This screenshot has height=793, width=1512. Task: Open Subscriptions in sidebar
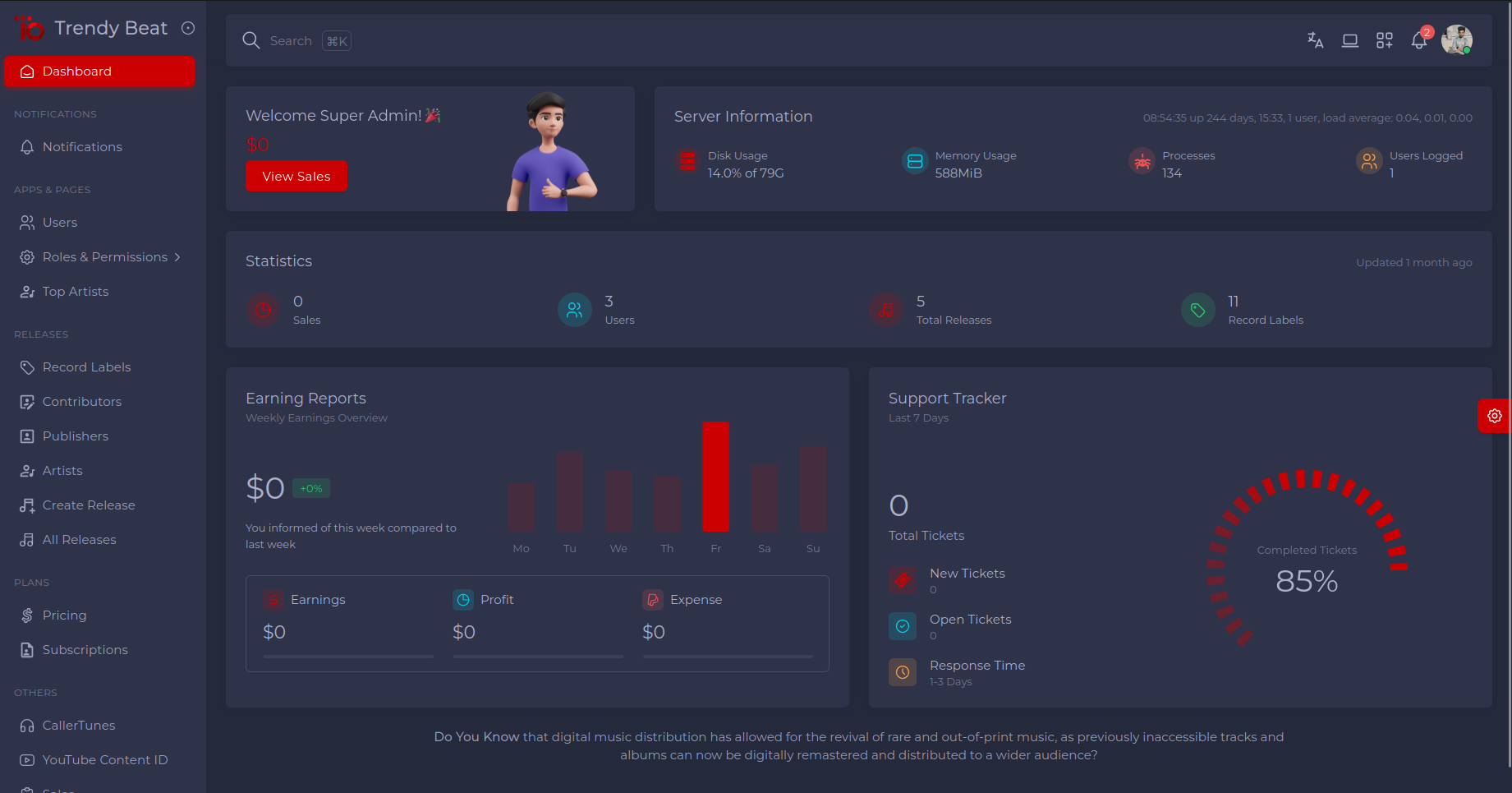(85, 650)
